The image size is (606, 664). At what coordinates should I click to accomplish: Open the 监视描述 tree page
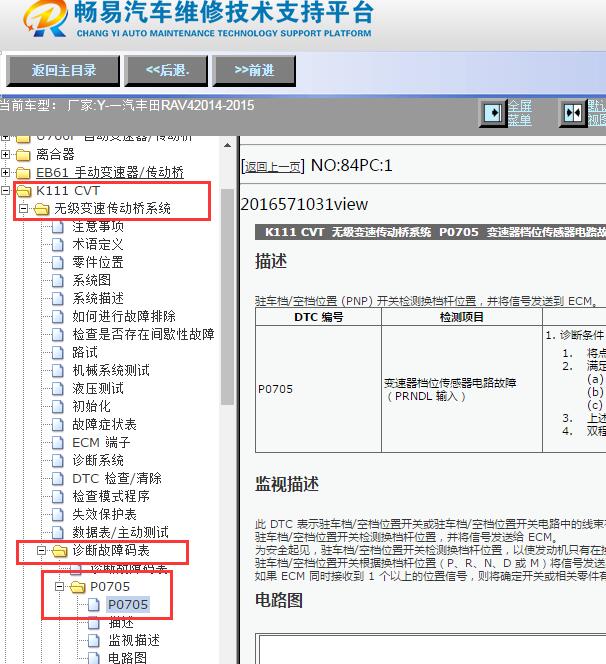tap(134, 640)
